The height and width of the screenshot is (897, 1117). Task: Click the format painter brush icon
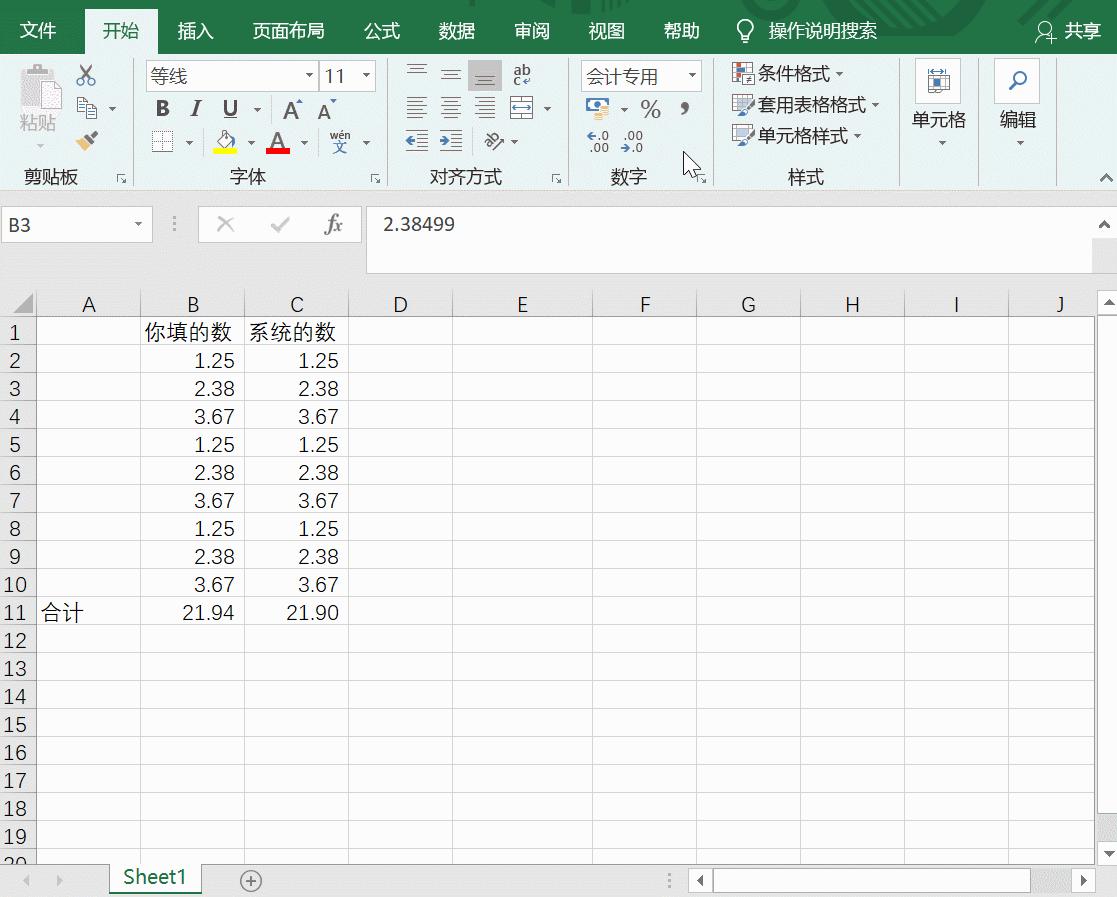[87, 139]
